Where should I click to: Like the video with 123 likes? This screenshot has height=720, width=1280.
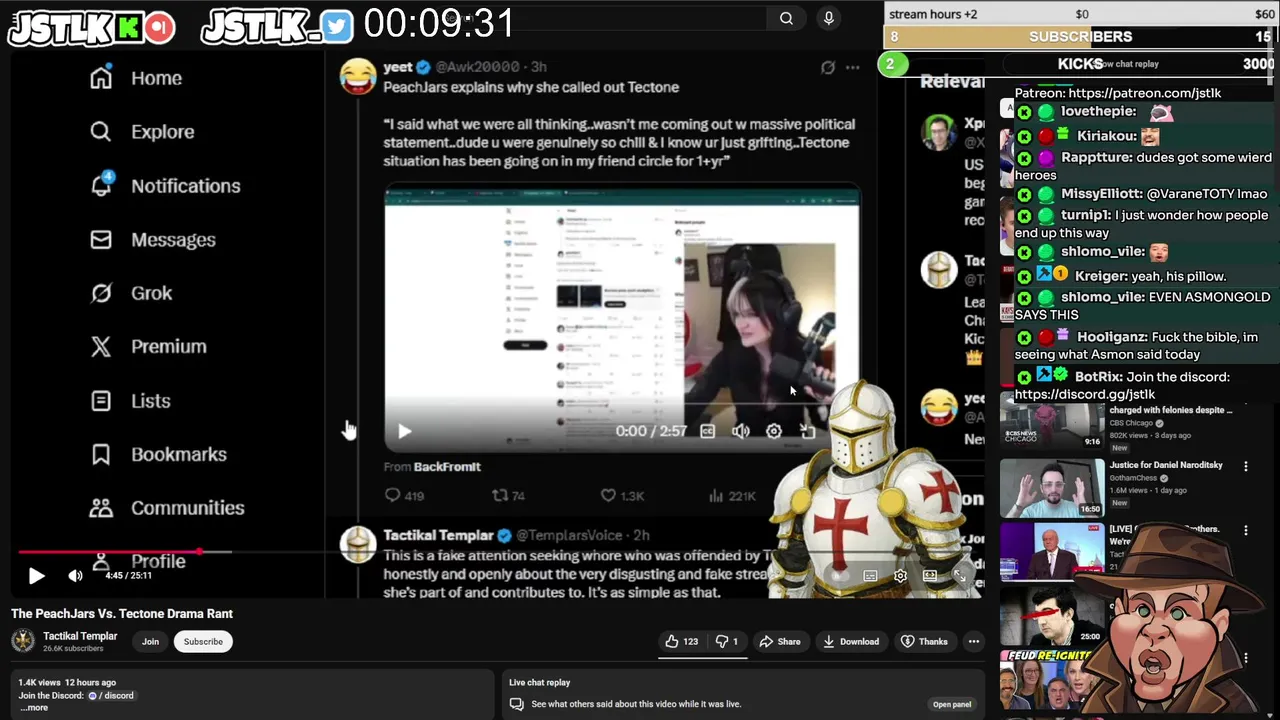click(683, 642)
